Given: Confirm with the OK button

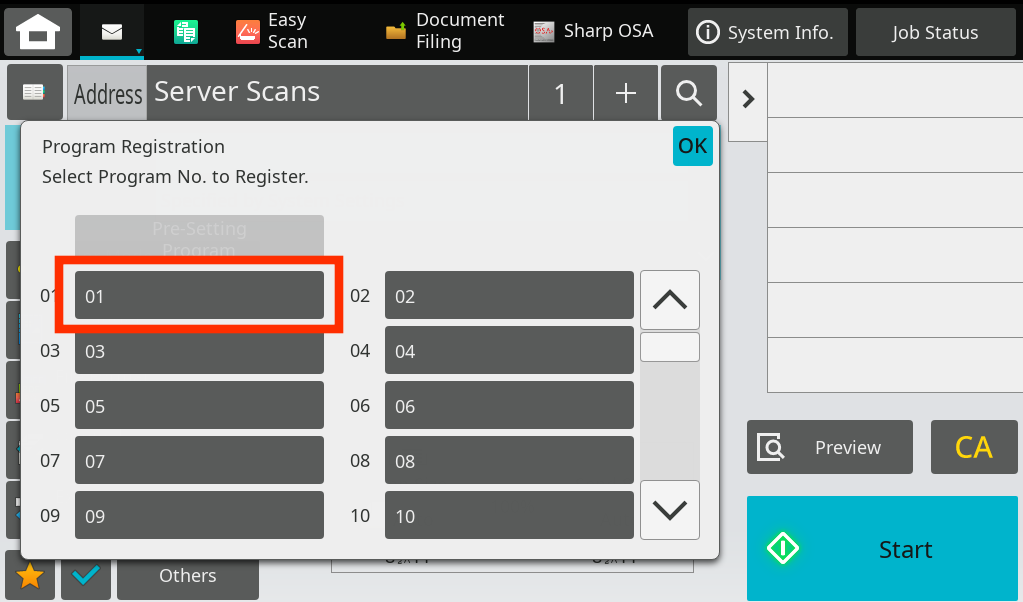Looking at the screenshot, I should pyautogui.click(x=692, y=146).
